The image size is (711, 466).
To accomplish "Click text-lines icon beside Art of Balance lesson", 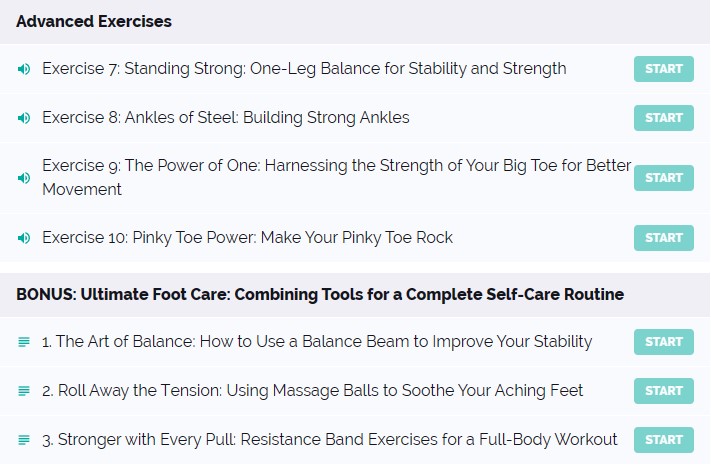I will pyautogui.click(x=24, y=342).
